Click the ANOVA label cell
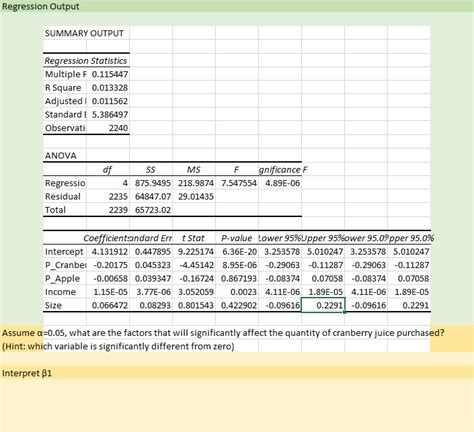 [x=61, y=155]
